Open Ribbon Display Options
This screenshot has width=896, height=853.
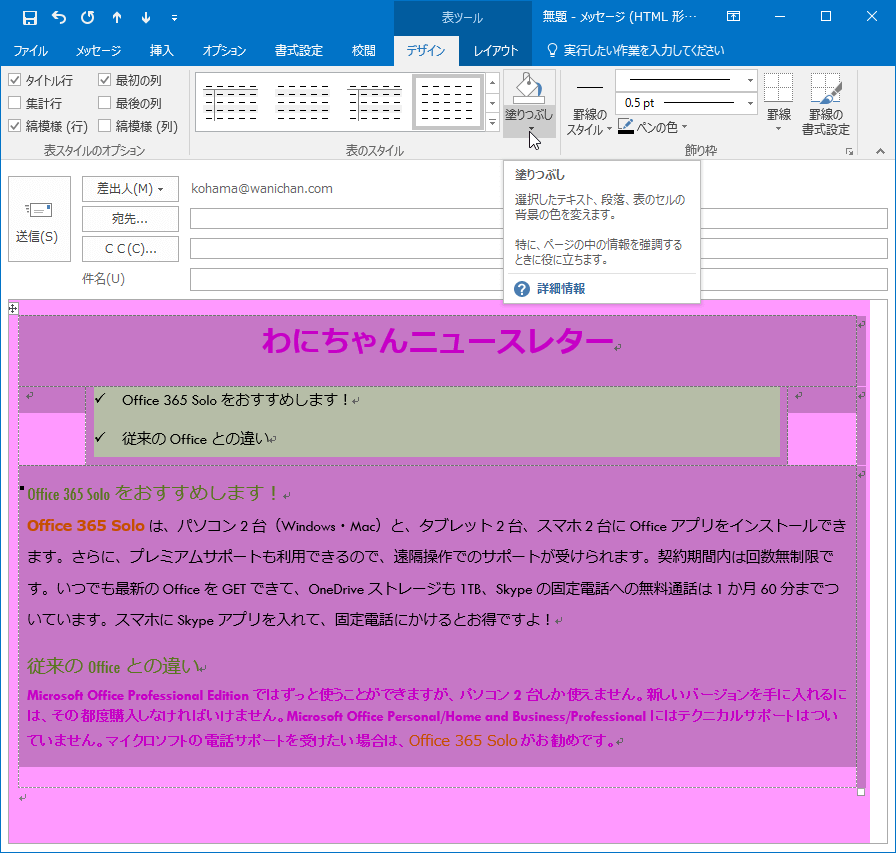click(x=733, y=17)
